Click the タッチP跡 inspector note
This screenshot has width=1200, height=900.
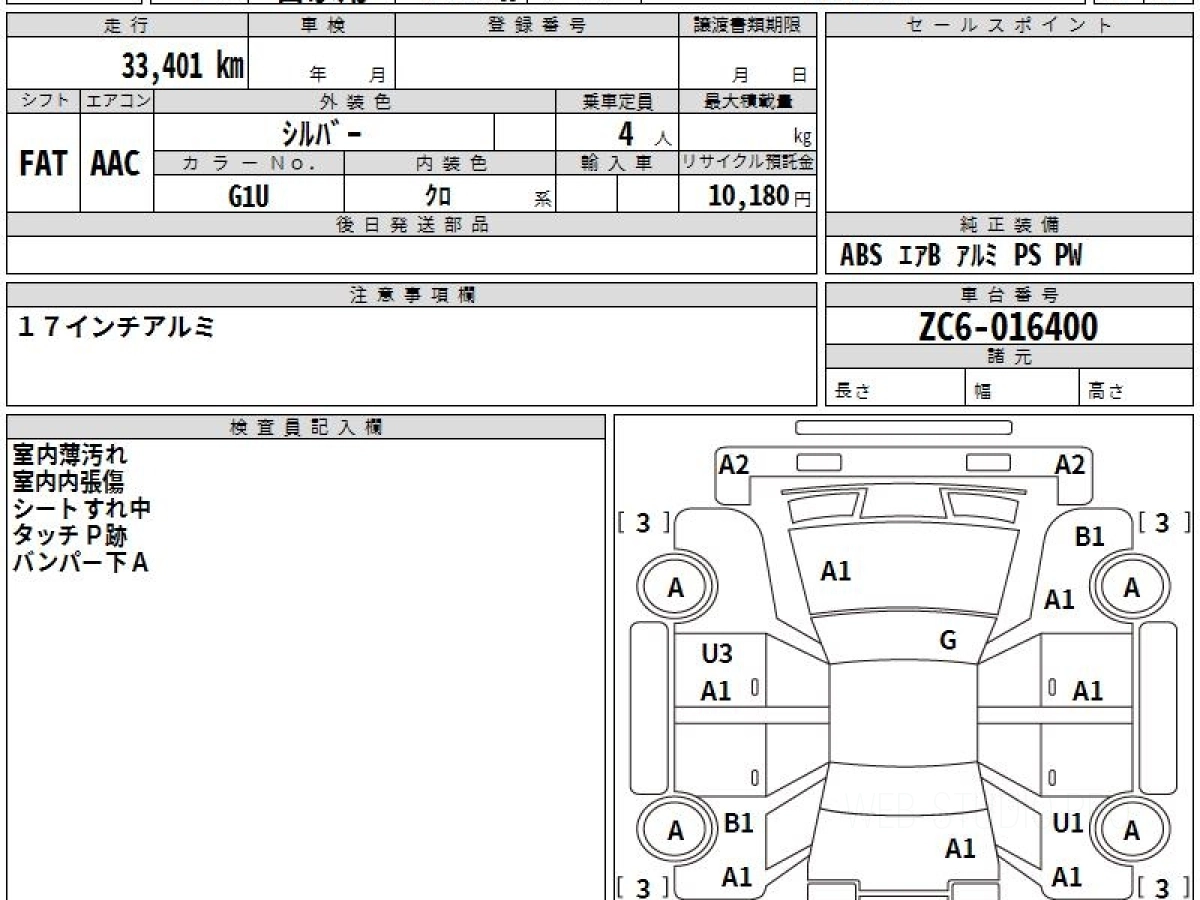70,536
